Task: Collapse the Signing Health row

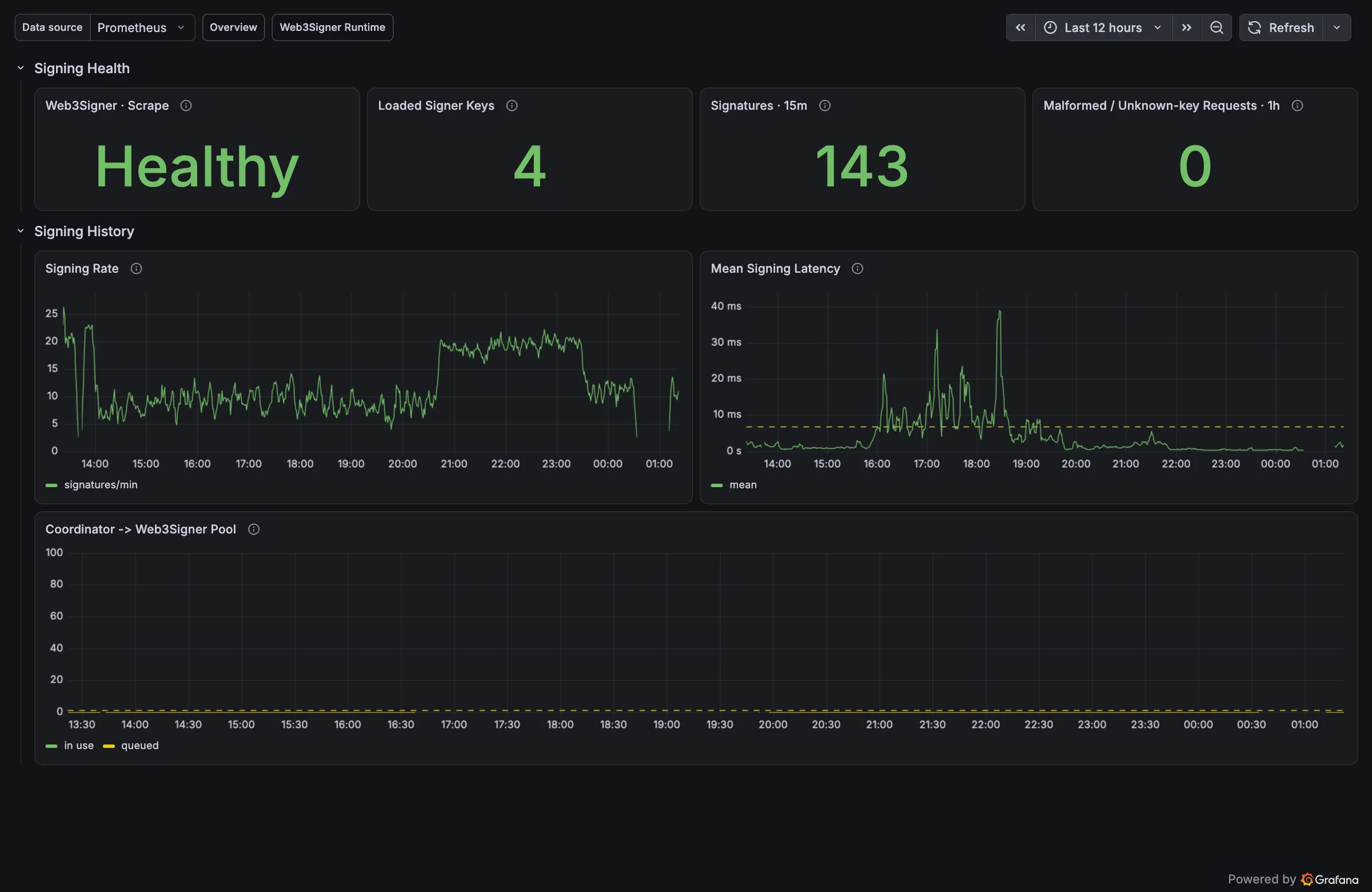Action: click(x=21, y=68)
